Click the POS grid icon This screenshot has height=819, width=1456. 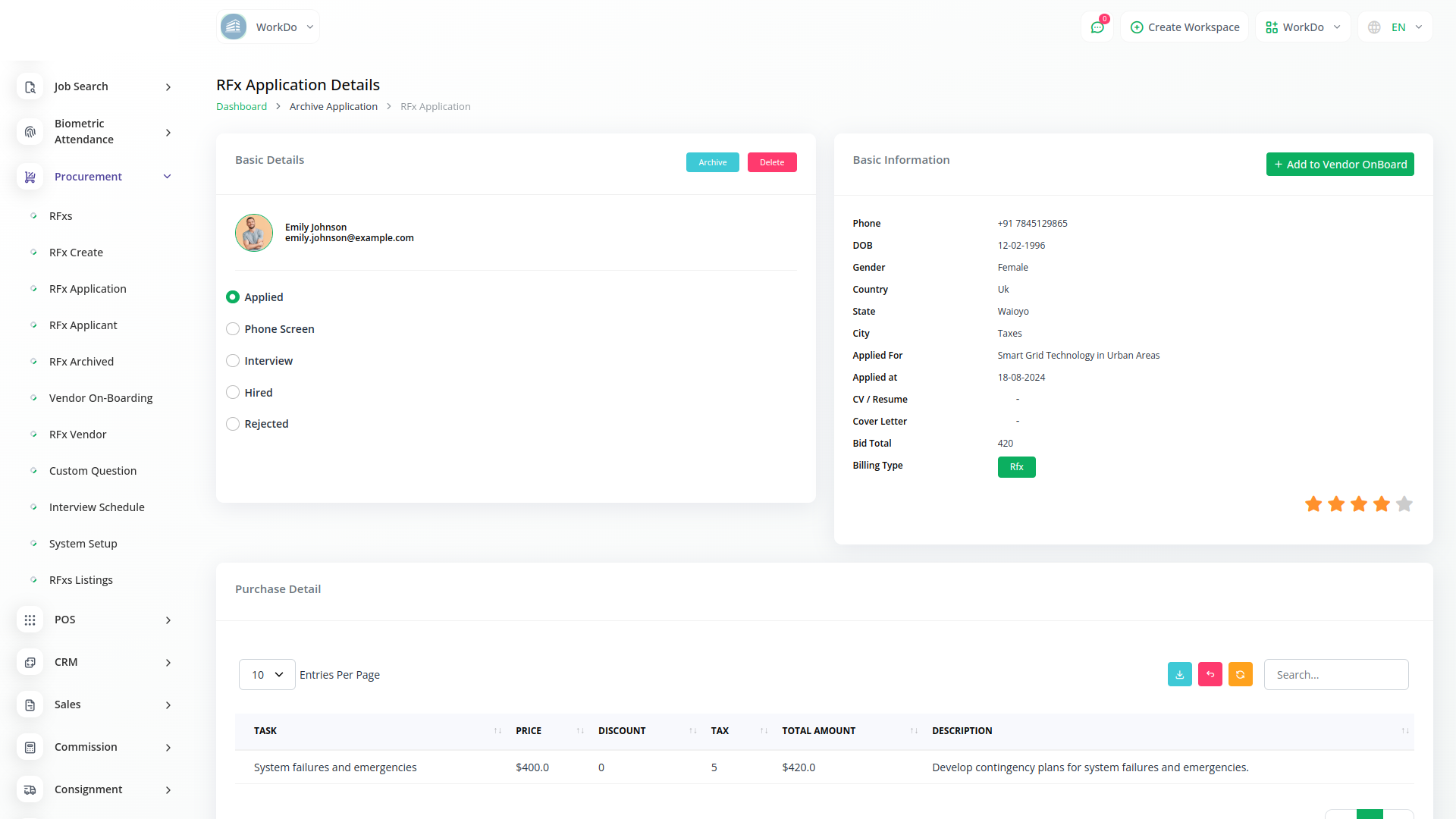tap(30, 620)
